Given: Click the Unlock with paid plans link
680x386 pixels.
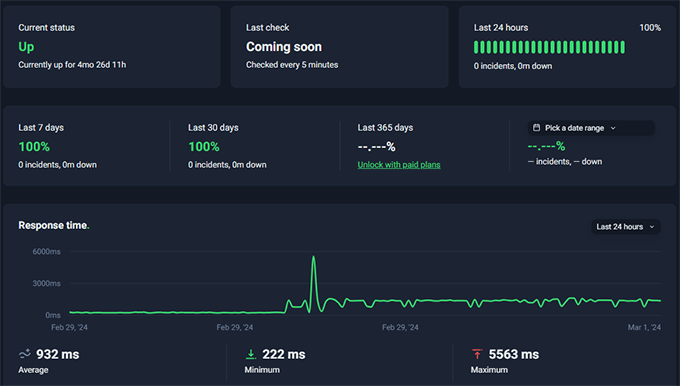Looking at the screenshot, I should point(399,165).
